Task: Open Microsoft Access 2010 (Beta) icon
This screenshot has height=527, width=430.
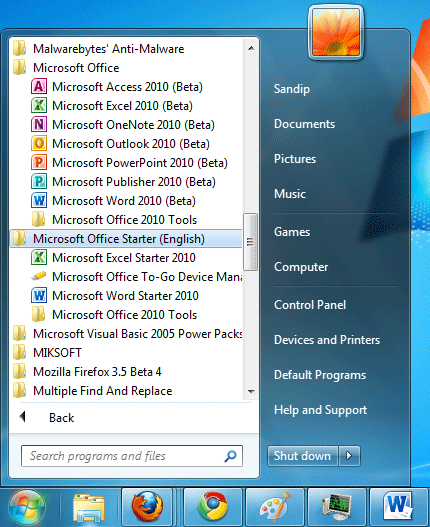Action: click(39, 86)
